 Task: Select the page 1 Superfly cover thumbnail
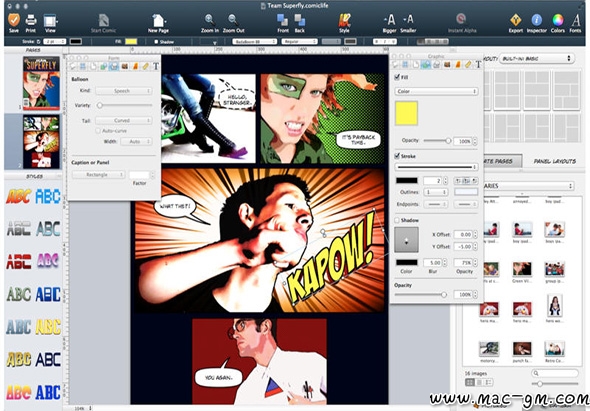[x=41, y=83]
